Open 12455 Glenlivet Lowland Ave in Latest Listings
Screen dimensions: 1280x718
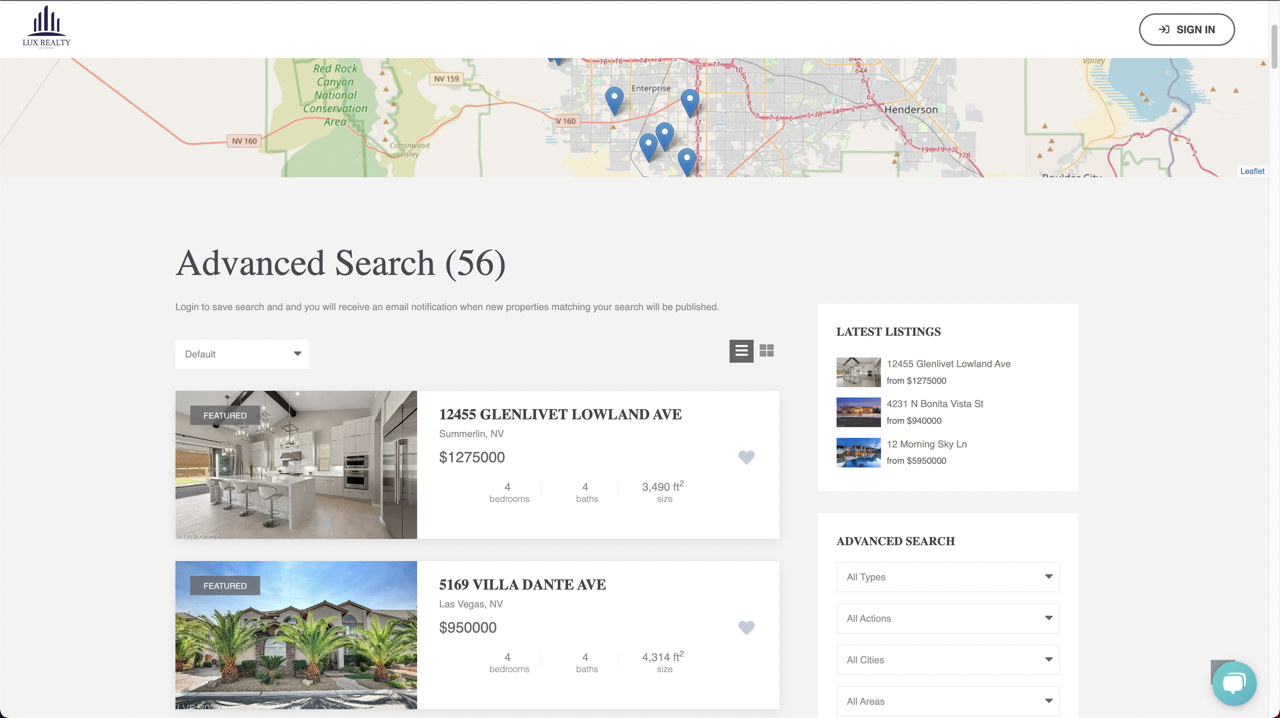coord(948,364)
